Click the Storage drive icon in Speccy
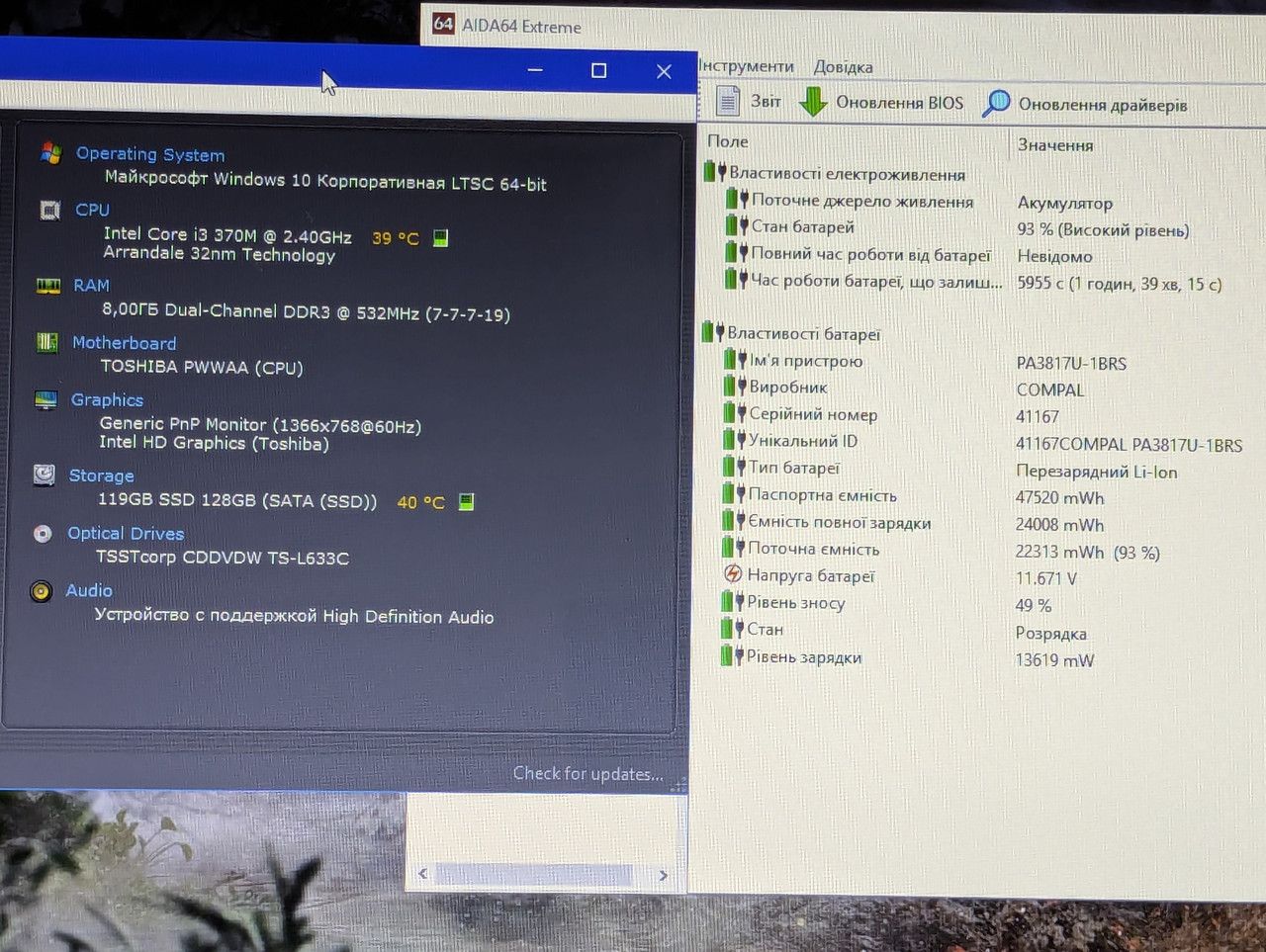The height and width of the screenshot is (952, 1266). 45,475
